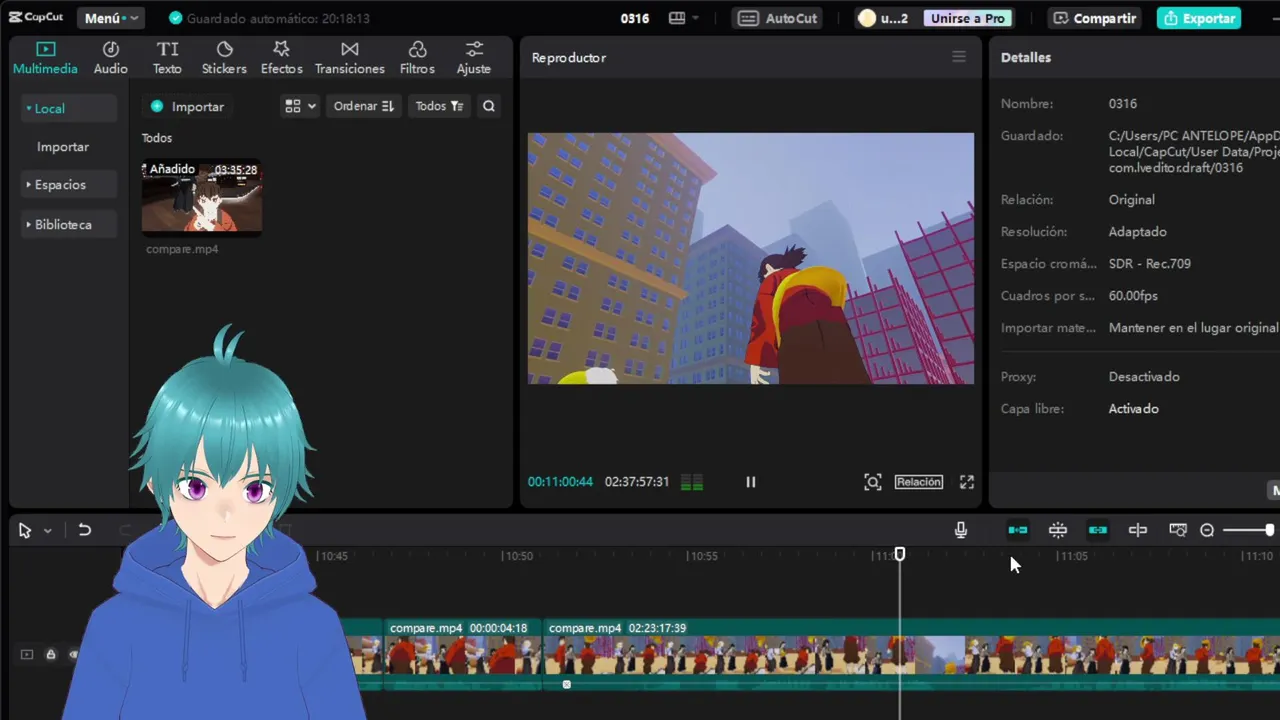Click the timeline playhead marker
Screen dimensions: 1280x720
tap(900, 554)
